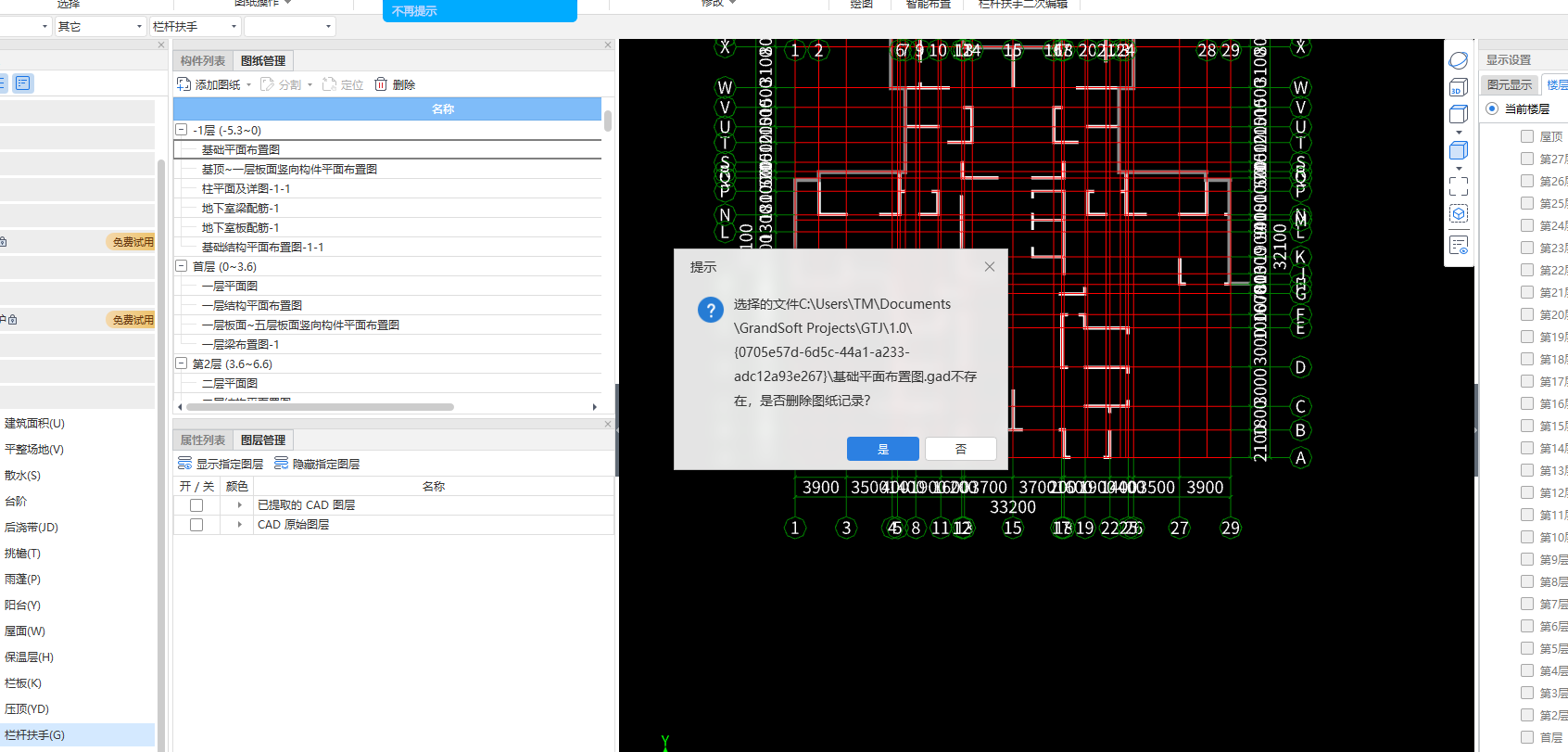Image resolution: width=1568 pixels, height=752 pixels.
Task: Switch to the 图纸管理 tab
Action: pyautogui.click(x=263, y=61)
